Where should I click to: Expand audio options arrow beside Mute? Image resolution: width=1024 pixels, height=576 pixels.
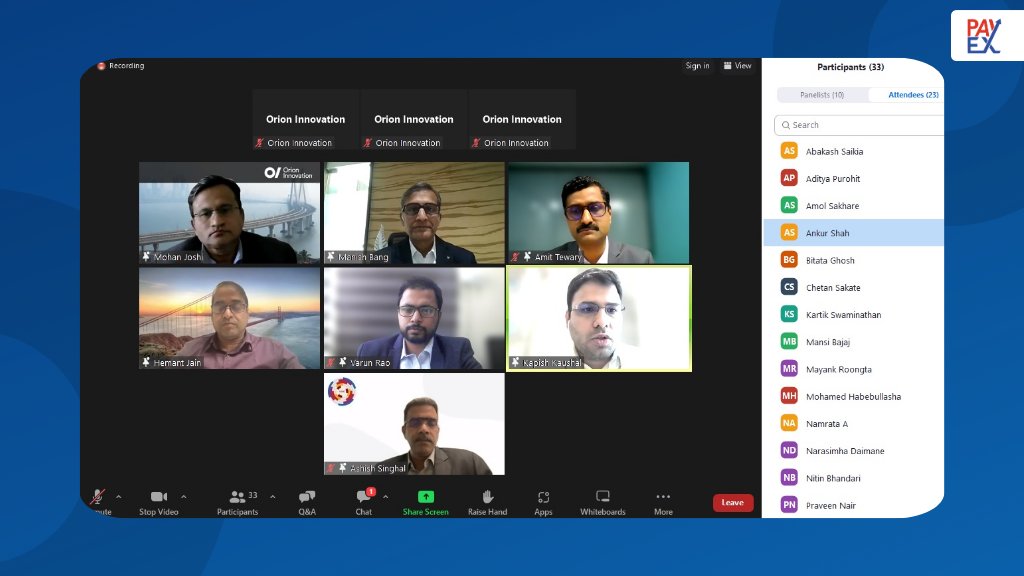[x=119, y=497]
